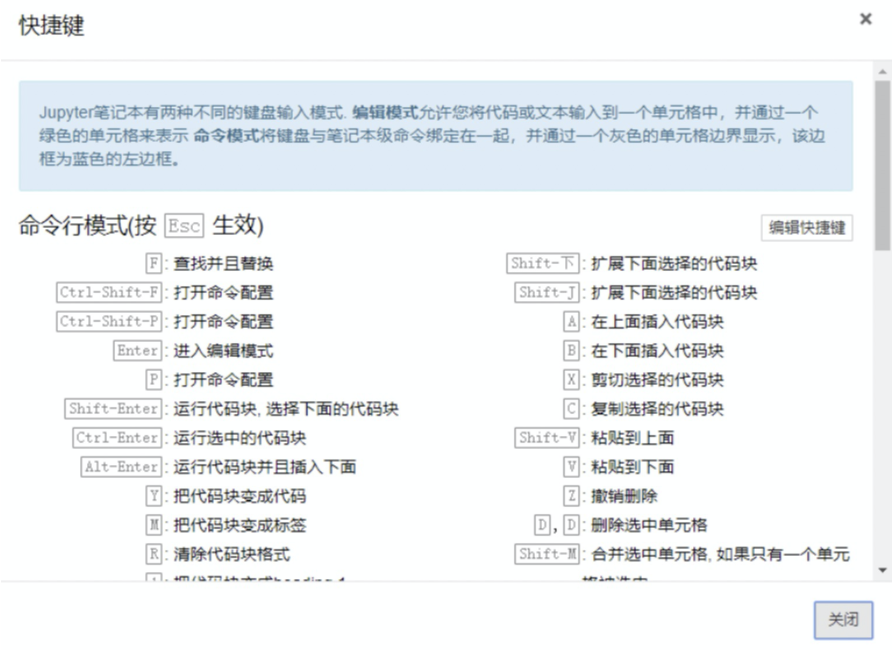
Task: Select the Alt-Enter key badge
Action: (x=122, y=467)
